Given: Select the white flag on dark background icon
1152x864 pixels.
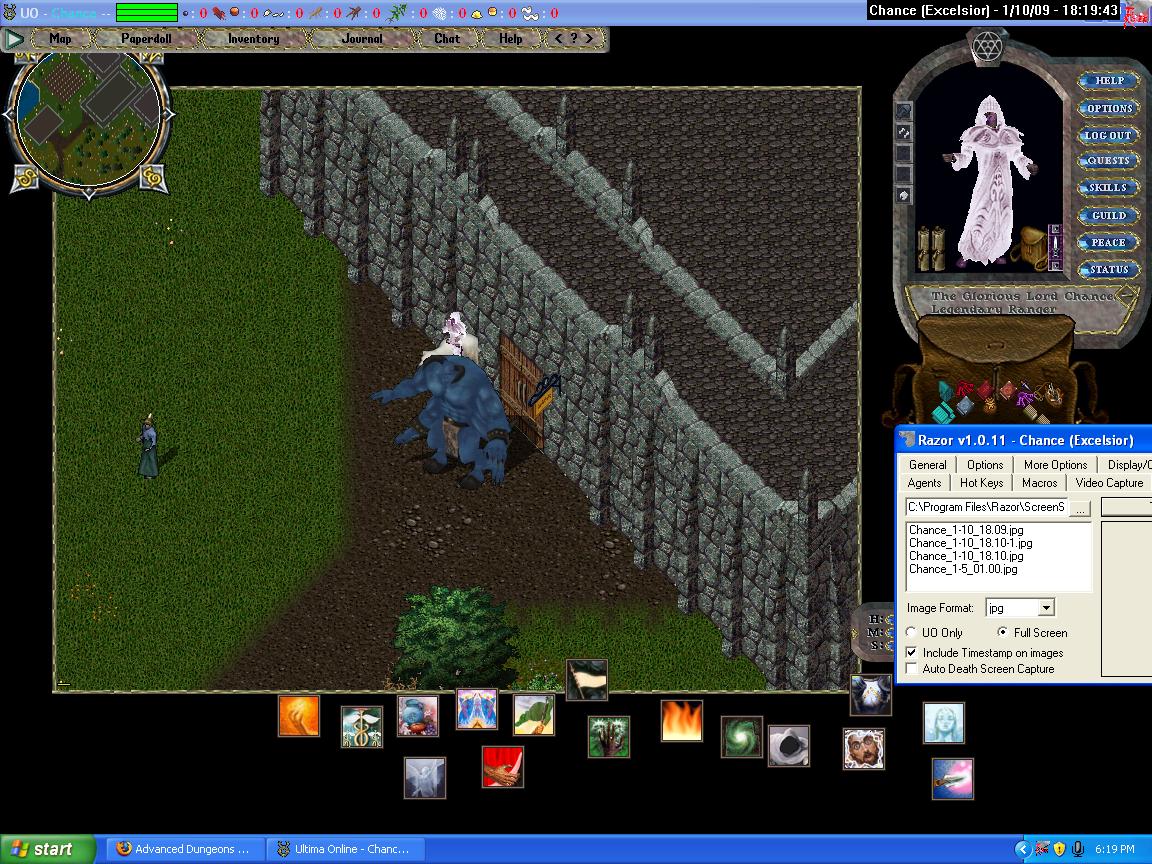Looking at the screenshot, I should click(587, 680).
